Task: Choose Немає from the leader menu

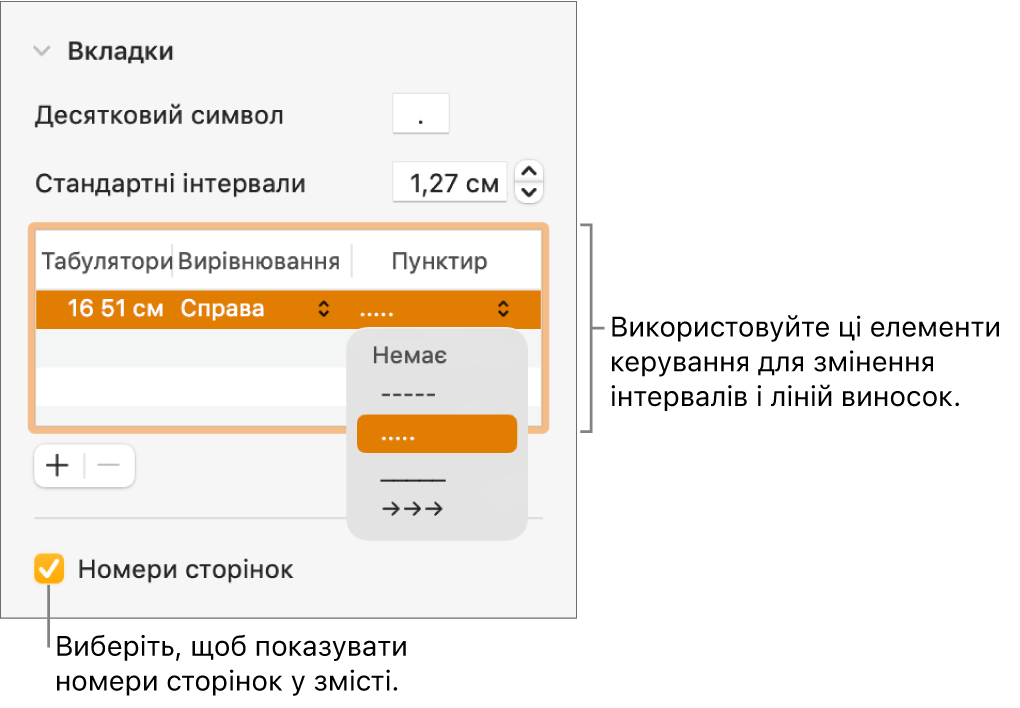Action: click(x=409, y=355)
